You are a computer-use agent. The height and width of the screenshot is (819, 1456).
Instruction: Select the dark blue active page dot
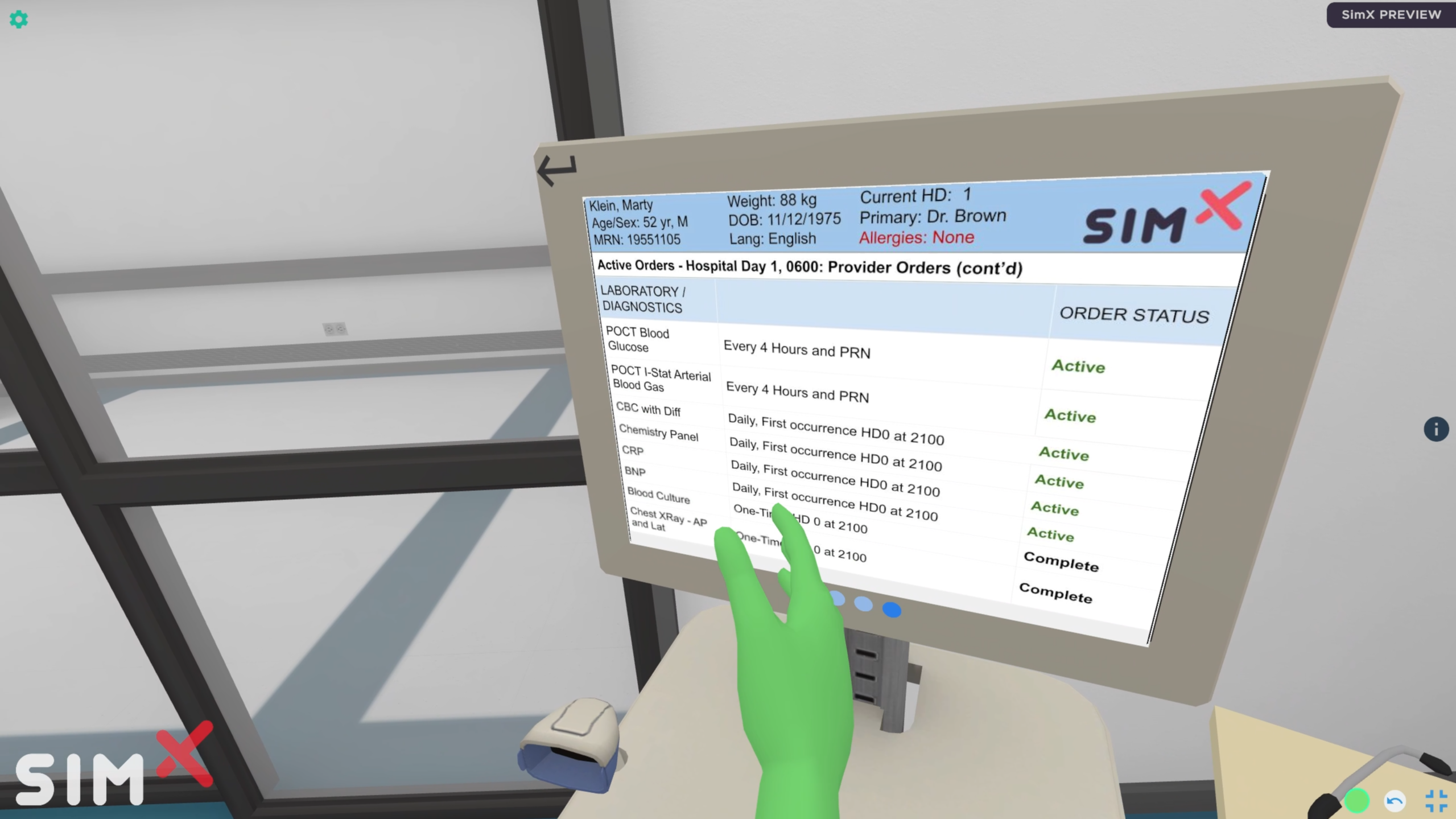click(x=892, y=610)
